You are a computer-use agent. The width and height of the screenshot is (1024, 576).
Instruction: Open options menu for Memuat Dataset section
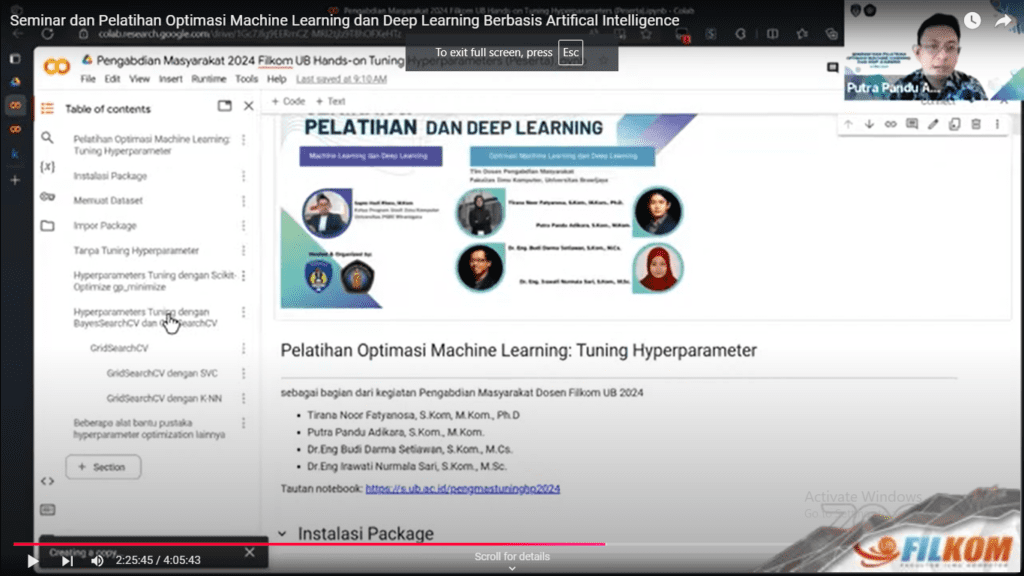(244, 200)
